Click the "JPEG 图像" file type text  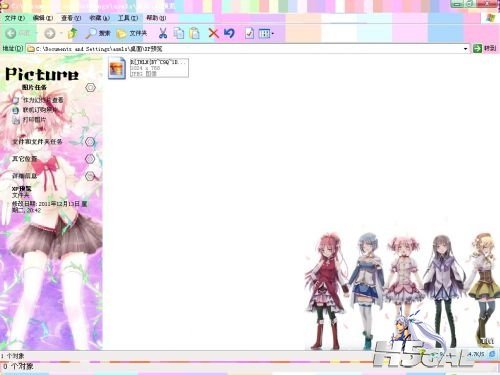143,74
